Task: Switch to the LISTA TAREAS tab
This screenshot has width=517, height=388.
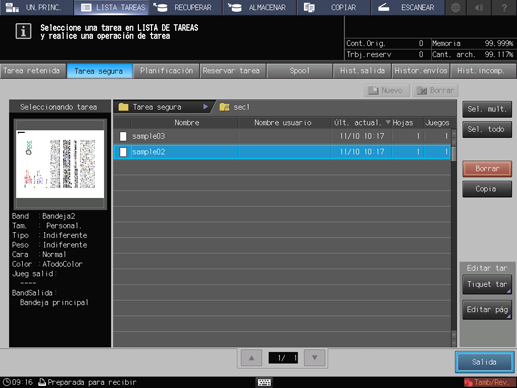Action: click(112, 7)
